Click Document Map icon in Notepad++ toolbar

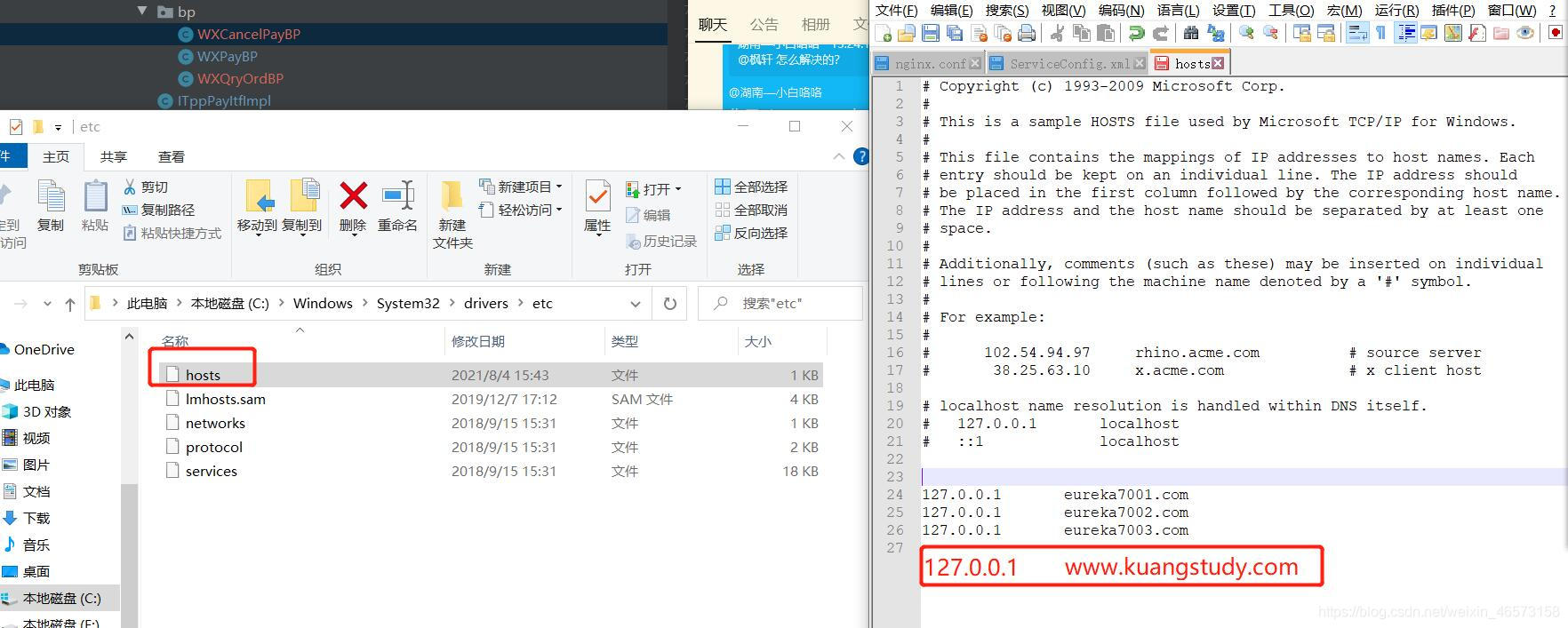click(x=1452, y=34)
